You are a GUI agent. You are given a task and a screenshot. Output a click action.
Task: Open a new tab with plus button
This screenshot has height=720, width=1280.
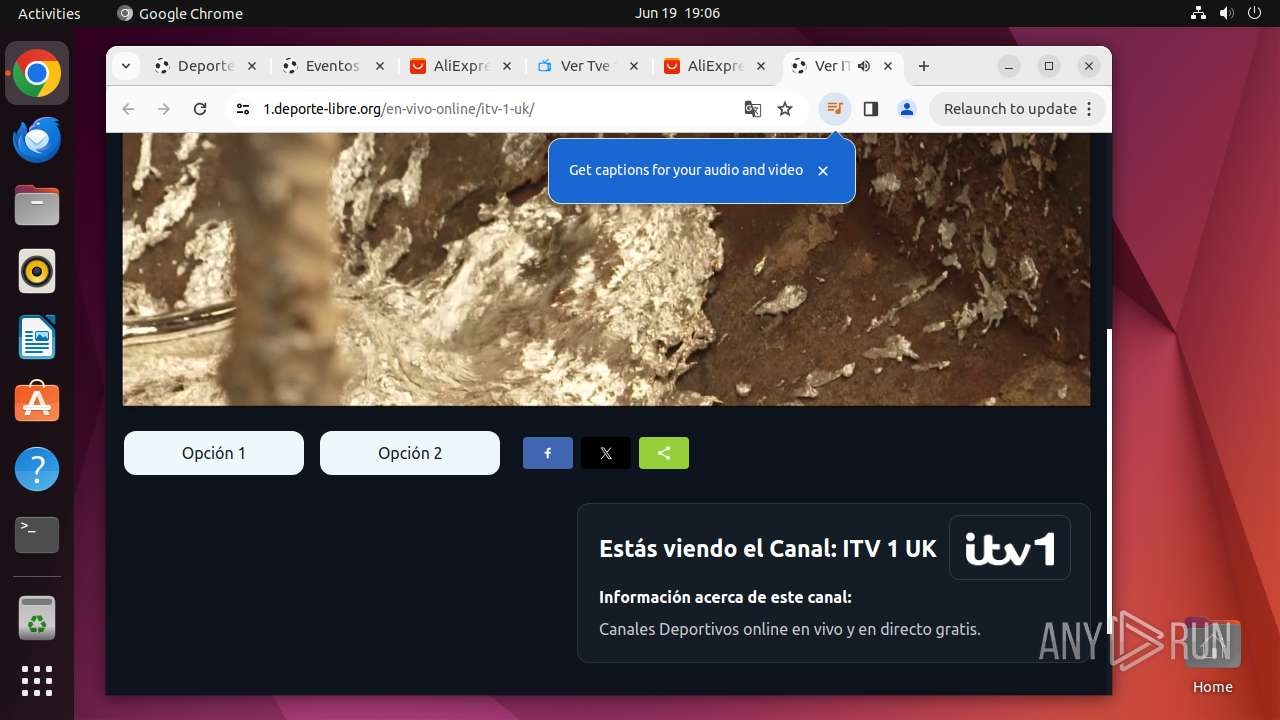point(924,66)
